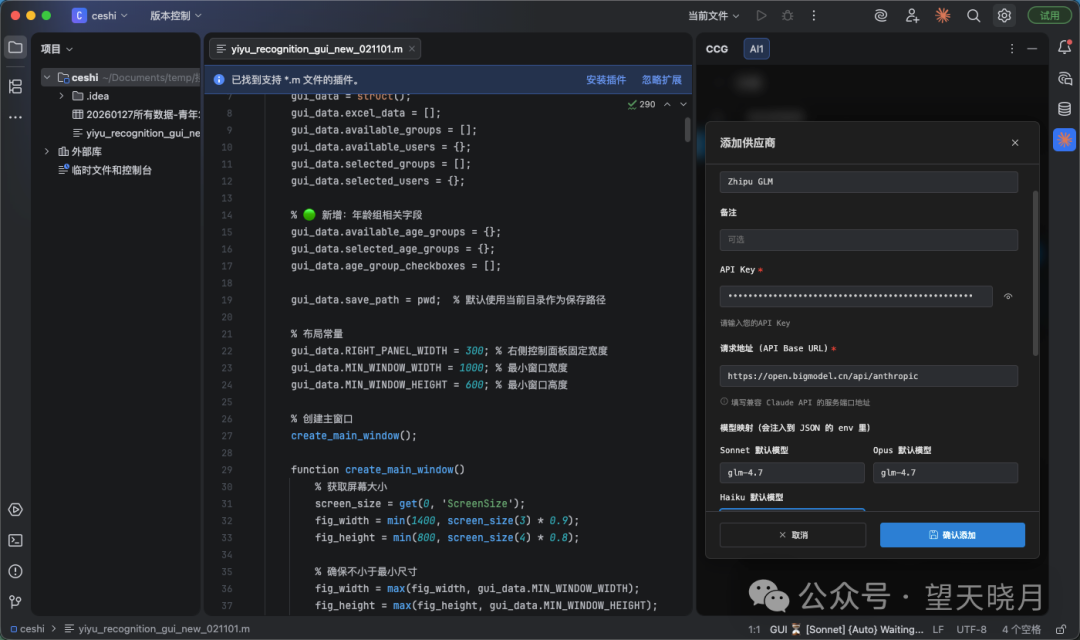Click the 确认添加 button
The width and height of the screenshot is (1080, 640).
[952, 535]
